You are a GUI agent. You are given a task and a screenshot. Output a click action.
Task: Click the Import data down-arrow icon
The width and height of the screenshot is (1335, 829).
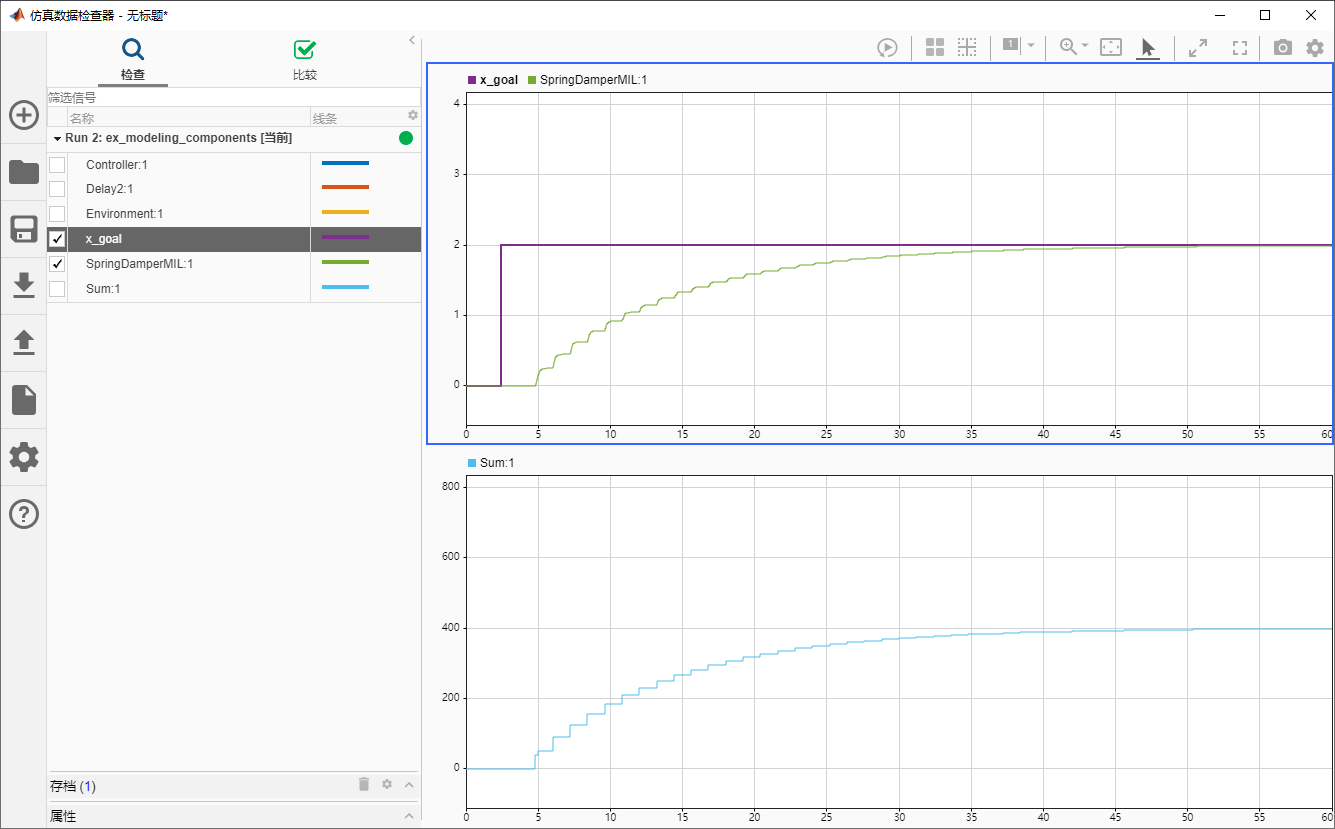(x=24, y=286)
